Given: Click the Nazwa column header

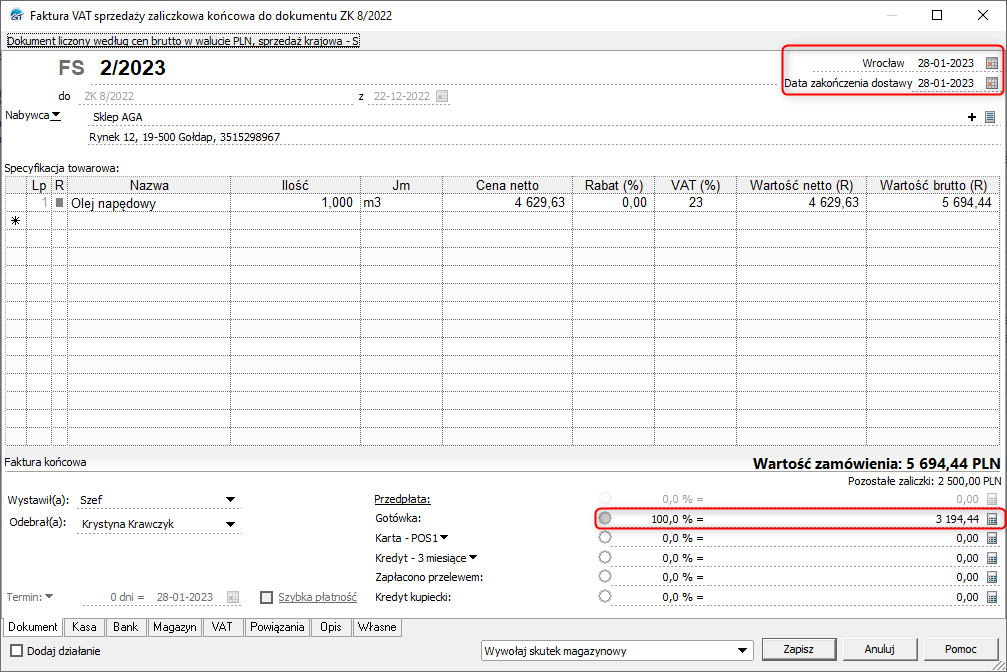Looking at the screenshot, I should 149,185.
